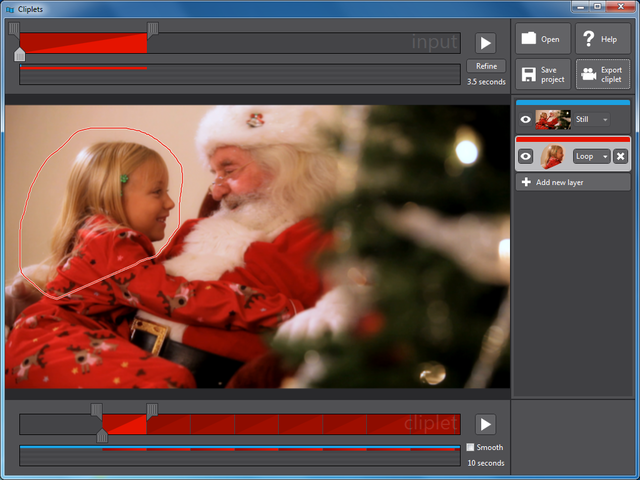Screen dimensions: 640x480
Task: Click the "10 seconds" duration label
Action: tap(486, 463)
